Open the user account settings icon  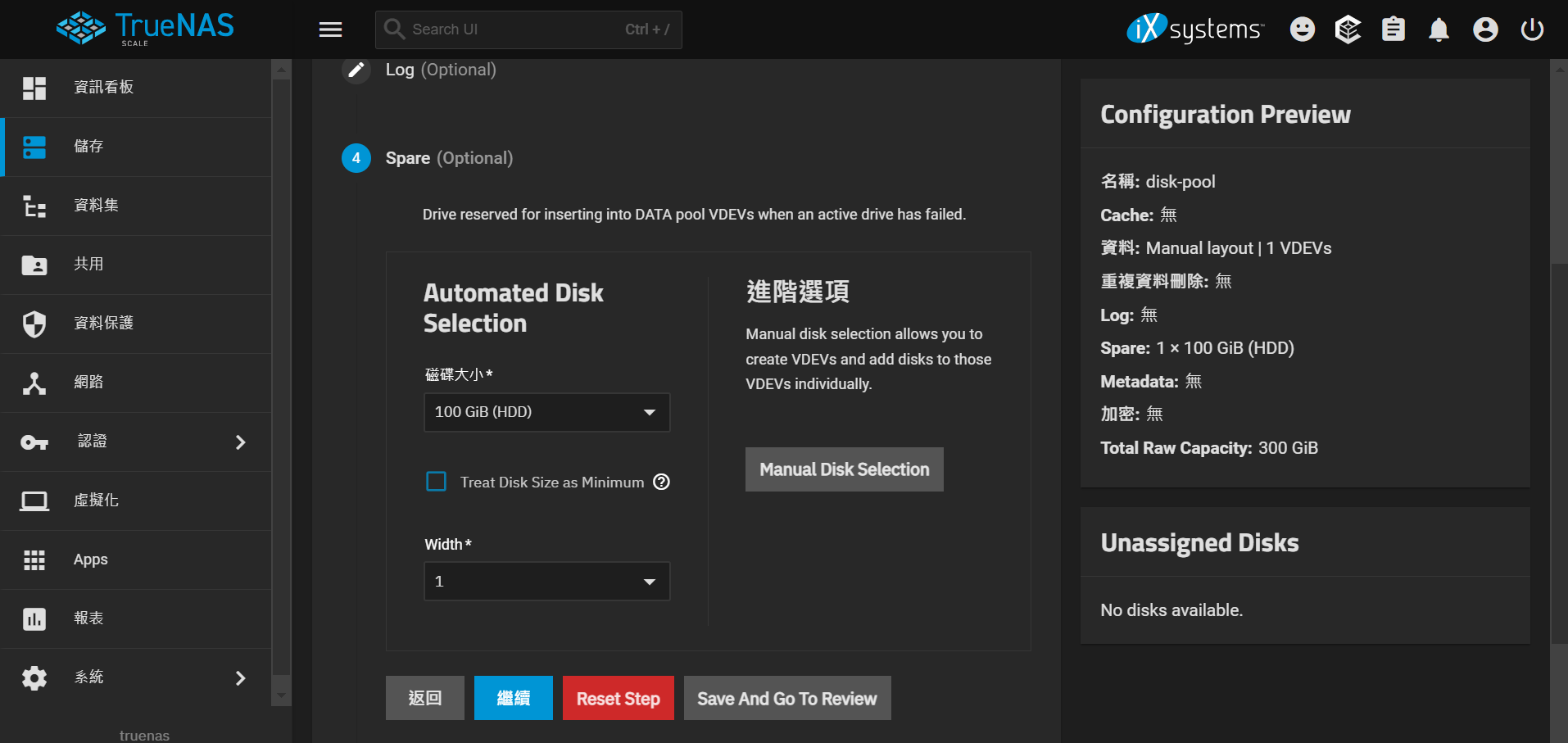[1485, 29]
